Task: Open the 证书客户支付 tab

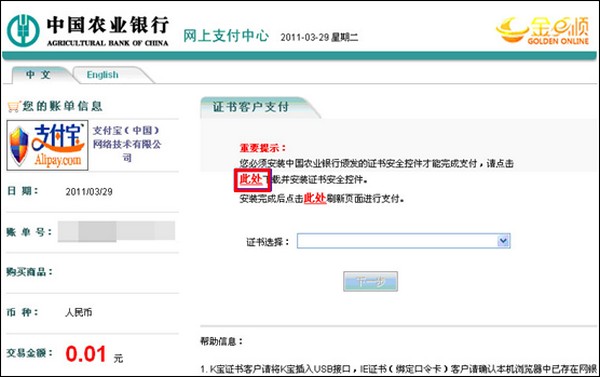Action: pyautogui.click(x=251, y=107)
